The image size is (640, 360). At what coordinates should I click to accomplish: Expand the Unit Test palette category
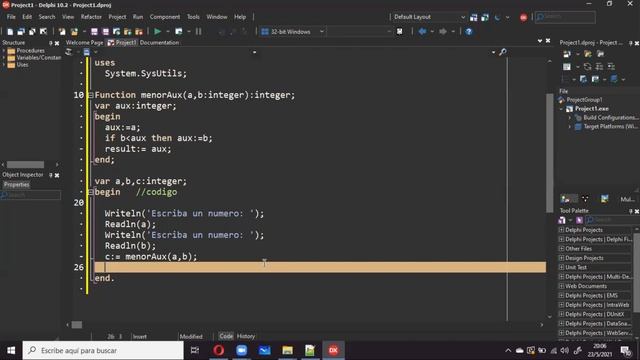point(561,267)
